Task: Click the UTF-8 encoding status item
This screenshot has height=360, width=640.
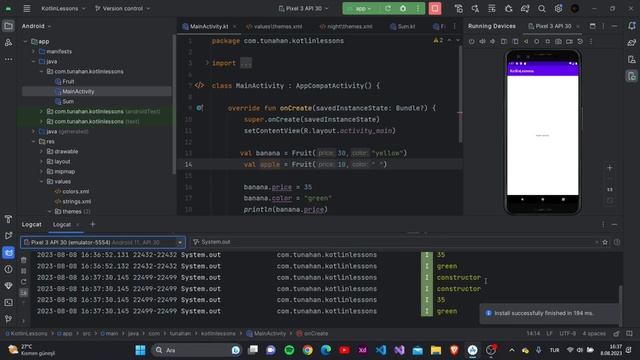Action: point(567,333)
